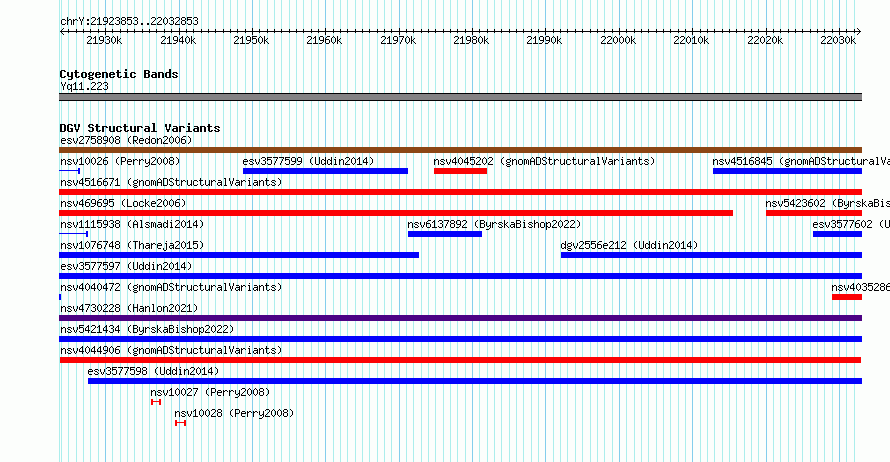Click the nsv5421434 (ByrskaBishop2022) label
Screen dimensions: 890x462
click(147, 329)
